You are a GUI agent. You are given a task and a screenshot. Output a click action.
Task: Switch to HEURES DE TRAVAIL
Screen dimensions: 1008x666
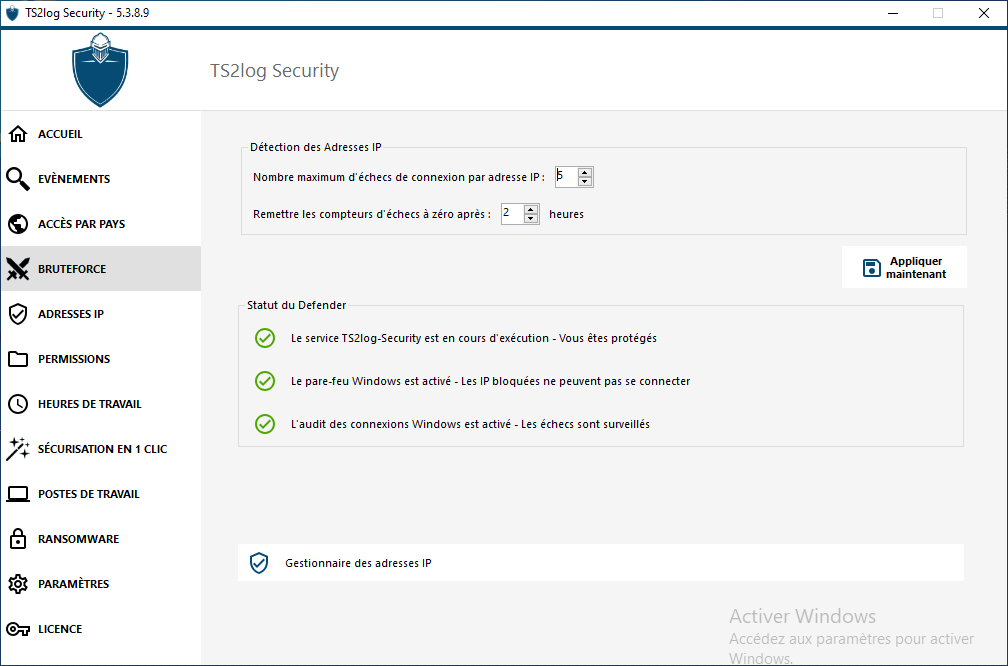(101, 404)
